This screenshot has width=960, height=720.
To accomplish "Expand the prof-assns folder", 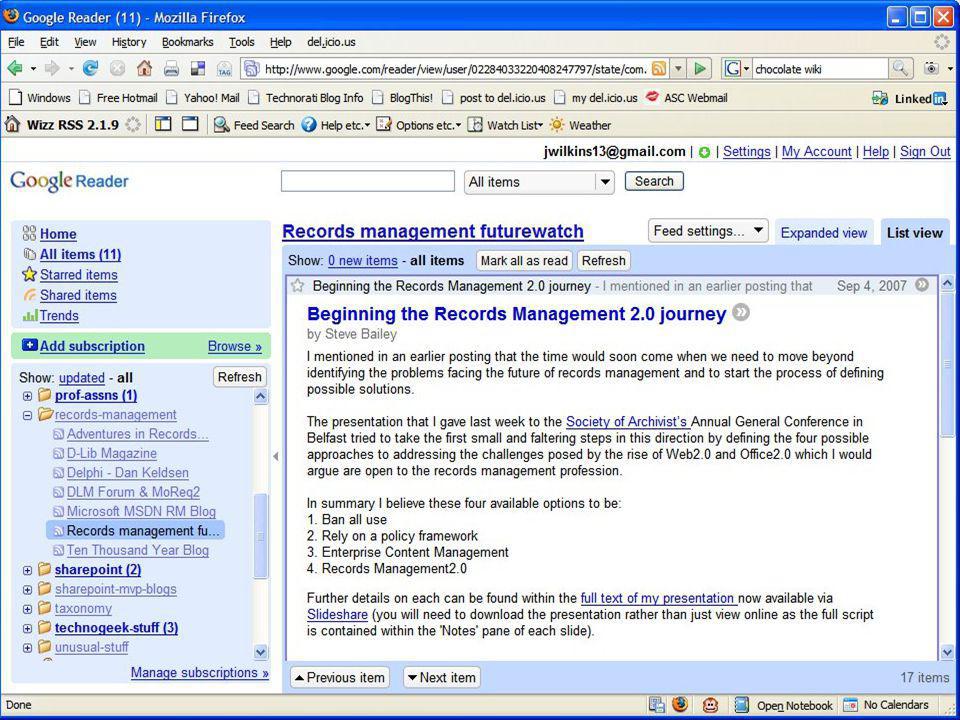I will coord(28,396).
